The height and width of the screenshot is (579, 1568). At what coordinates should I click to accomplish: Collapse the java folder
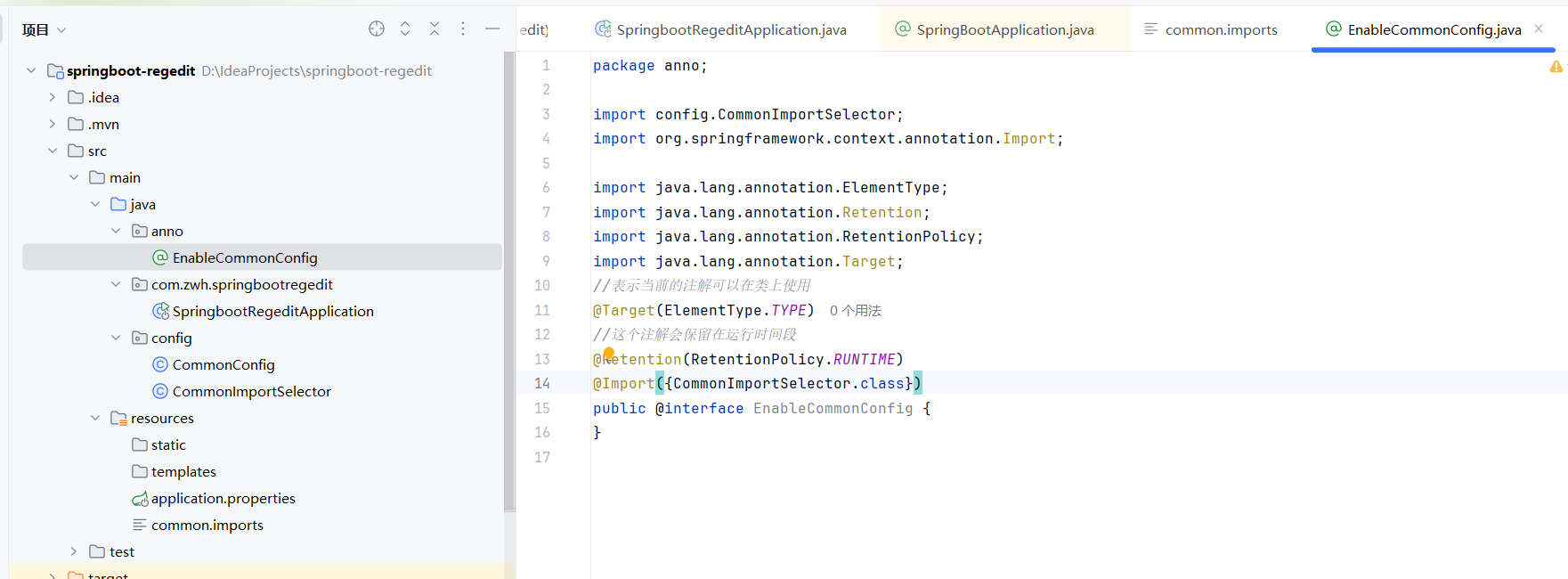point(95,204)
